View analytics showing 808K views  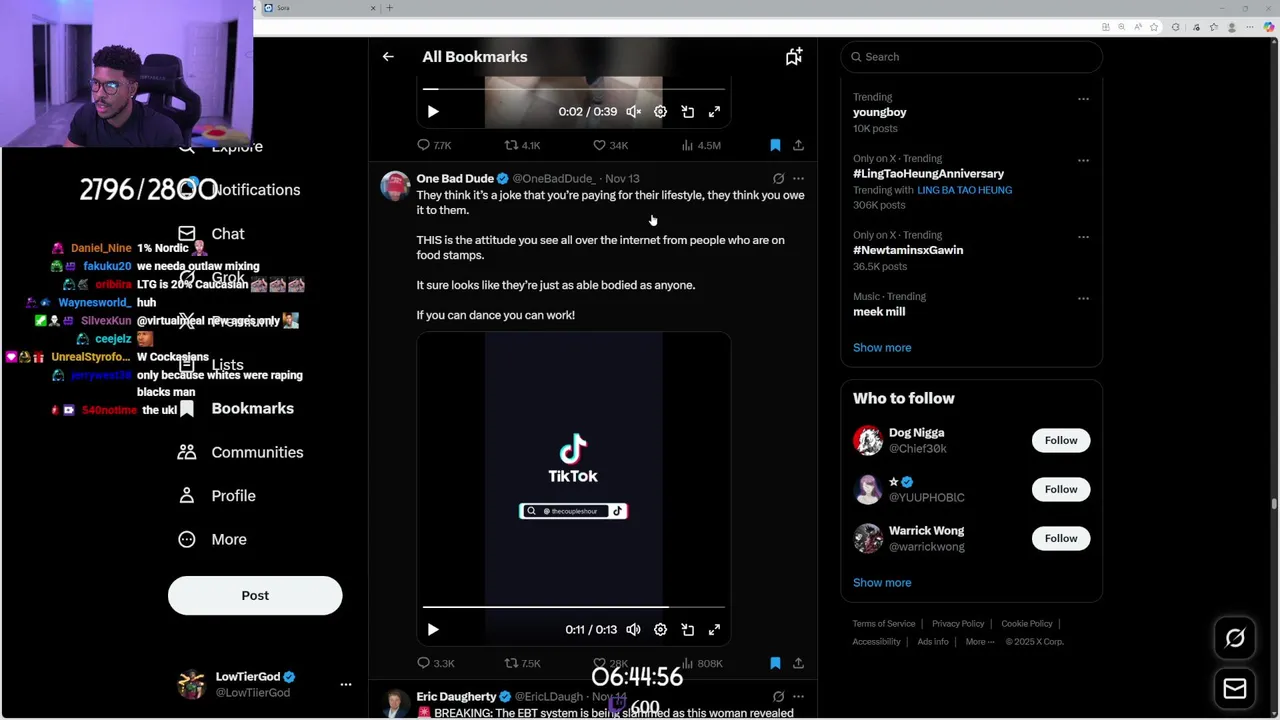pyautogui.click(x=701, y=663)
